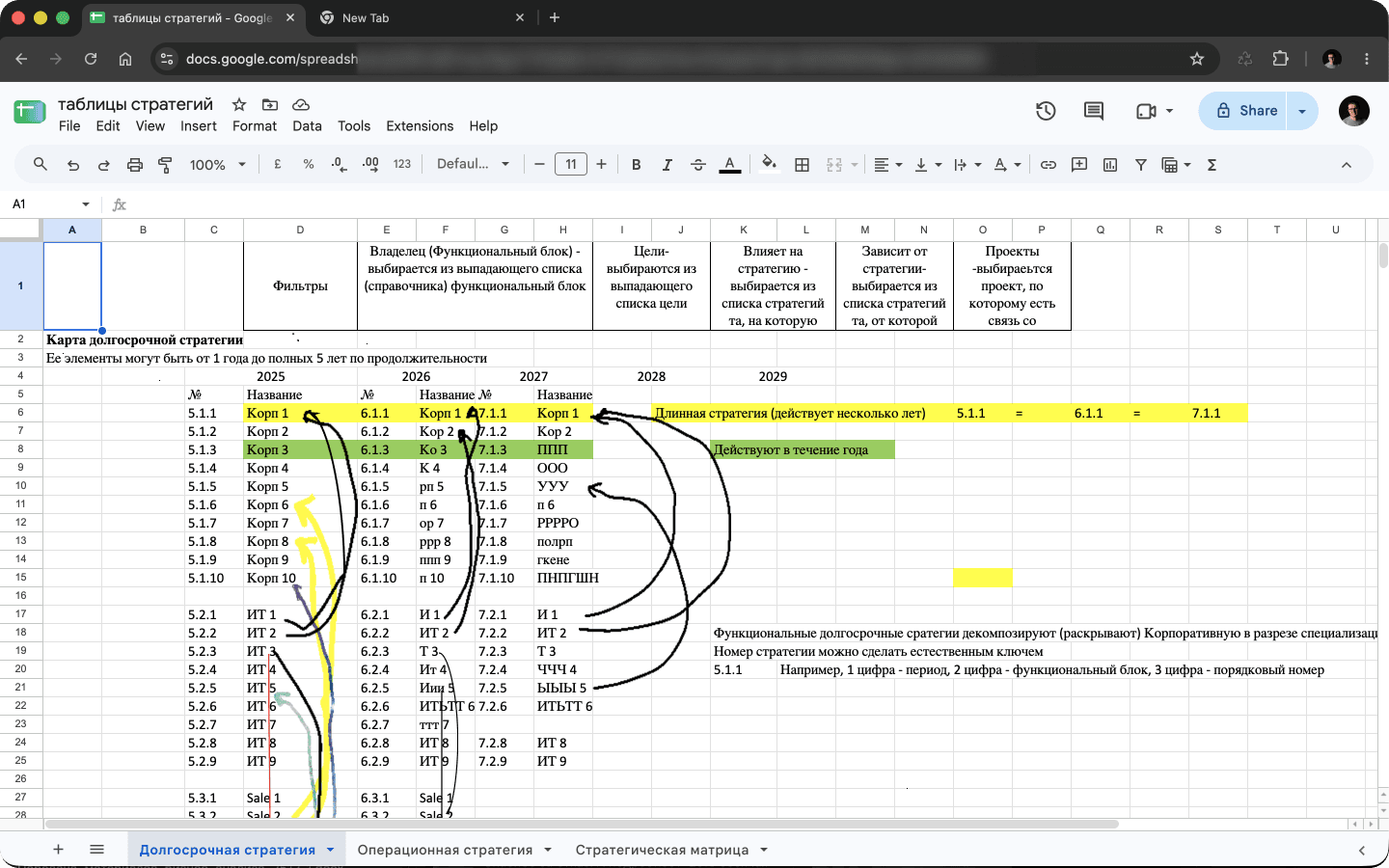The image size is (1389, 868).
Task: Open the font family dropdown
Action: pyautogui.click(x=473, y=164)
